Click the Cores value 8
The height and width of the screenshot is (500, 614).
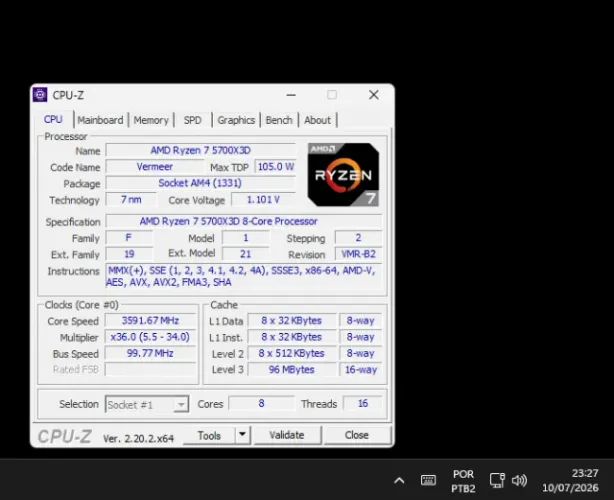coord(261,403)
